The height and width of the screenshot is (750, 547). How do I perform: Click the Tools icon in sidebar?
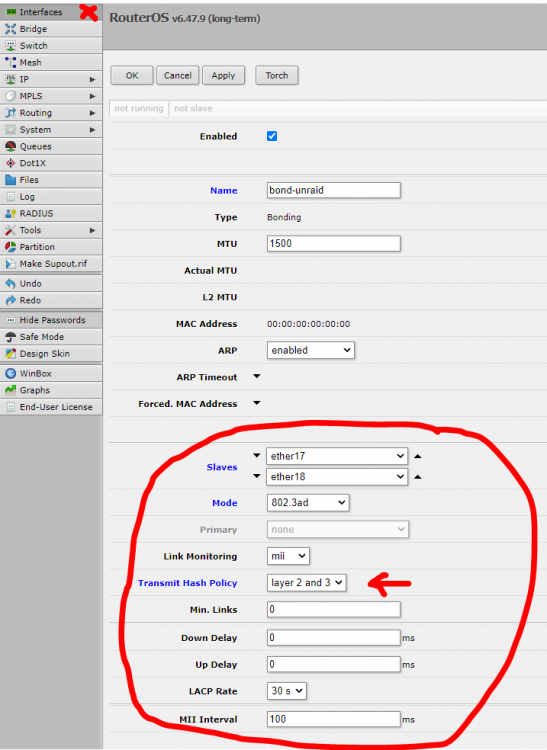pos(11,230)
